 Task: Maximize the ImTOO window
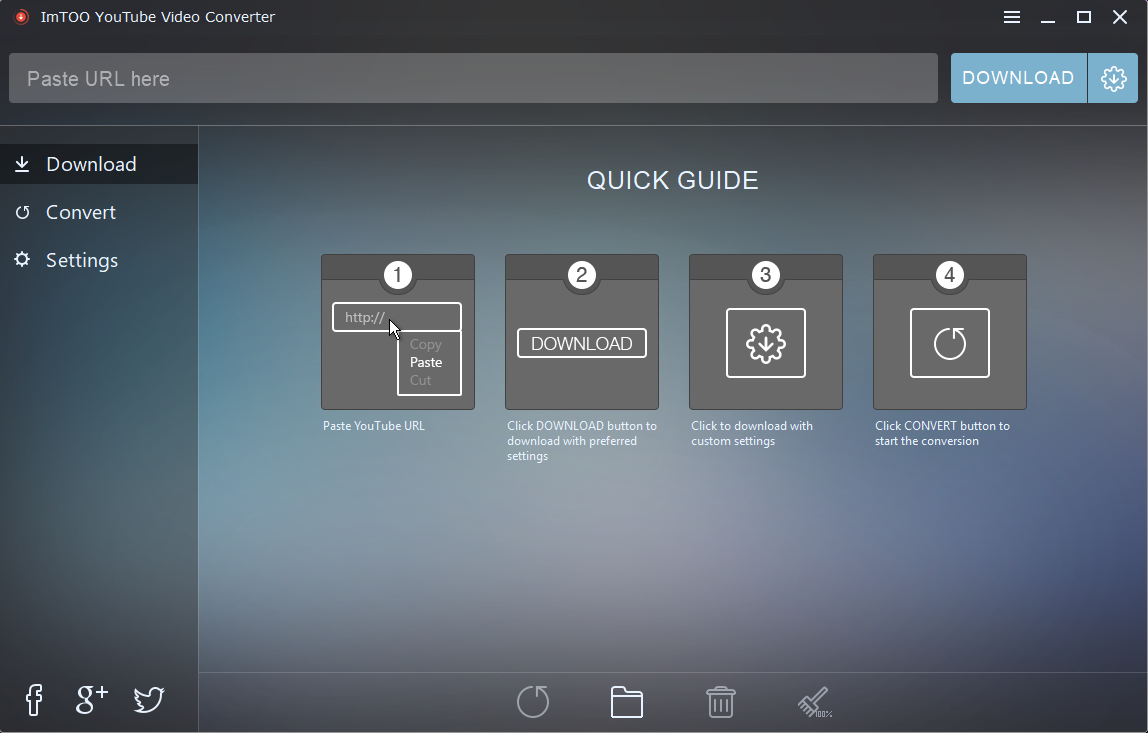(x=1084, y=17)
